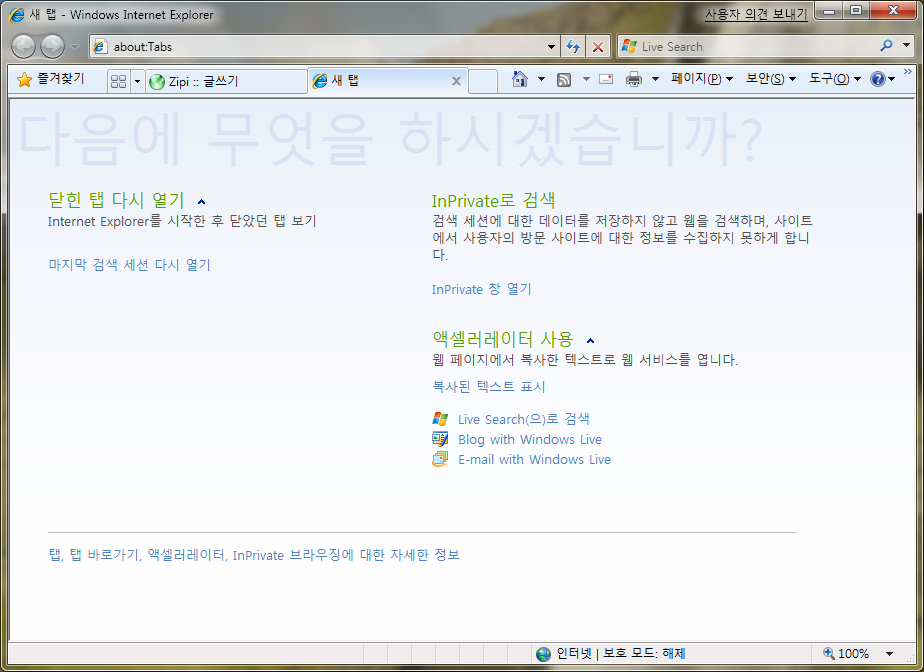The height and width of the screenshot is (672, 924).
Task: Collapse the 닫힌 탭 다시 열기 section arrow
Action: pyautogui.click(x=202, y=202)
